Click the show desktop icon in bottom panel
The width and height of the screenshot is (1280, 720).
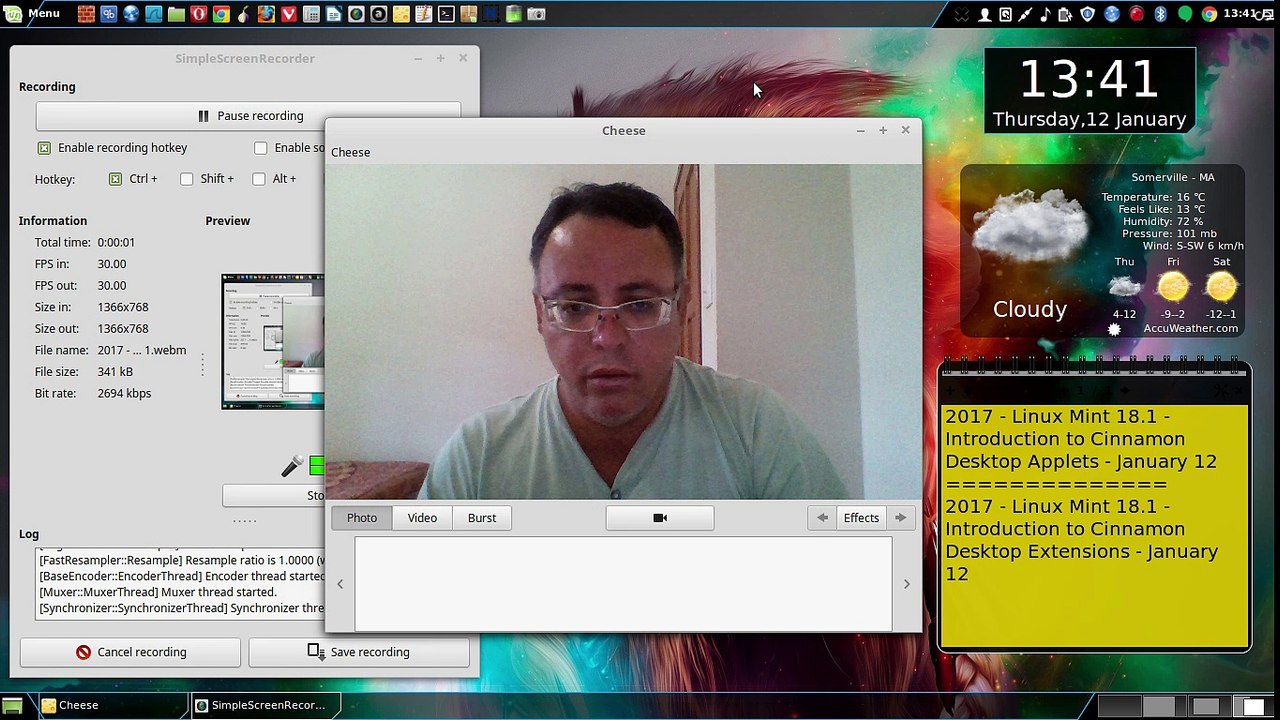point(12,705)
